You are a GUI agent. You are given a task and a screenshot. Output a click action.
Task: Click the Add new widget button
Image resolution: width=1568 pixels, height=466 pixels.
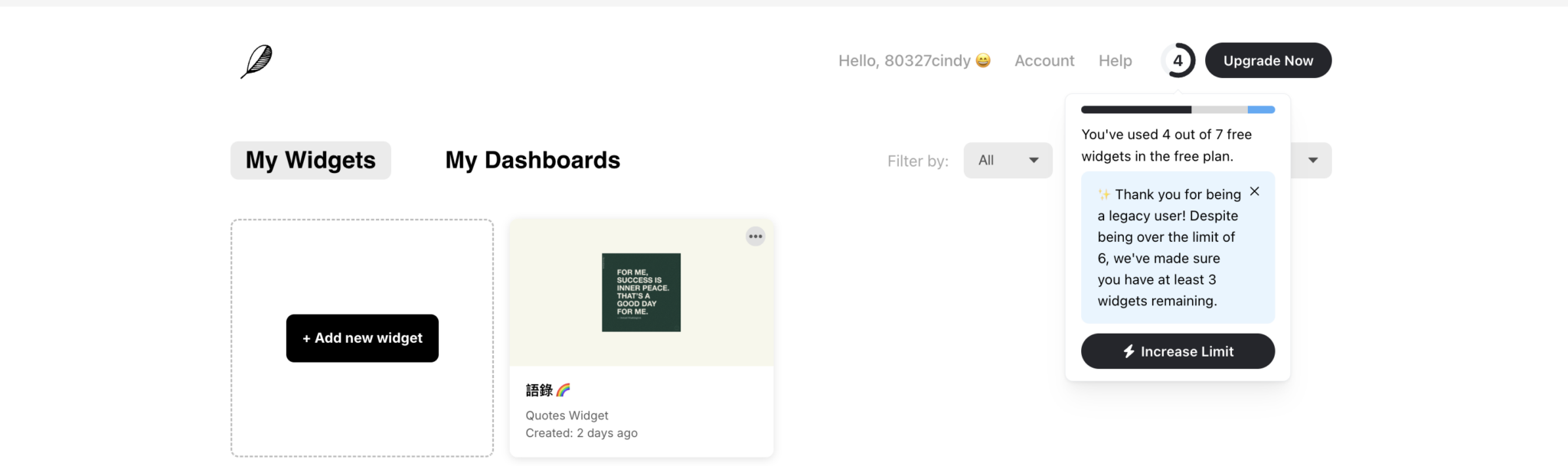(x=362, y=338)
